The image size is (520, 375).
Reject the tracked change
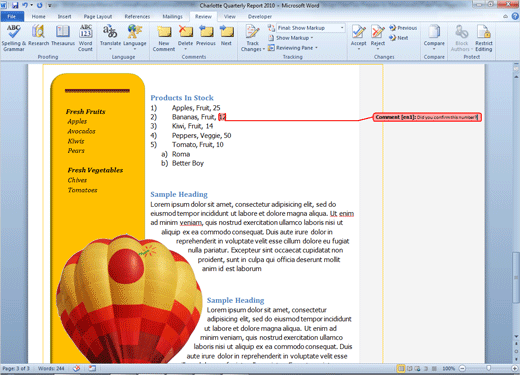click(378, 35)
